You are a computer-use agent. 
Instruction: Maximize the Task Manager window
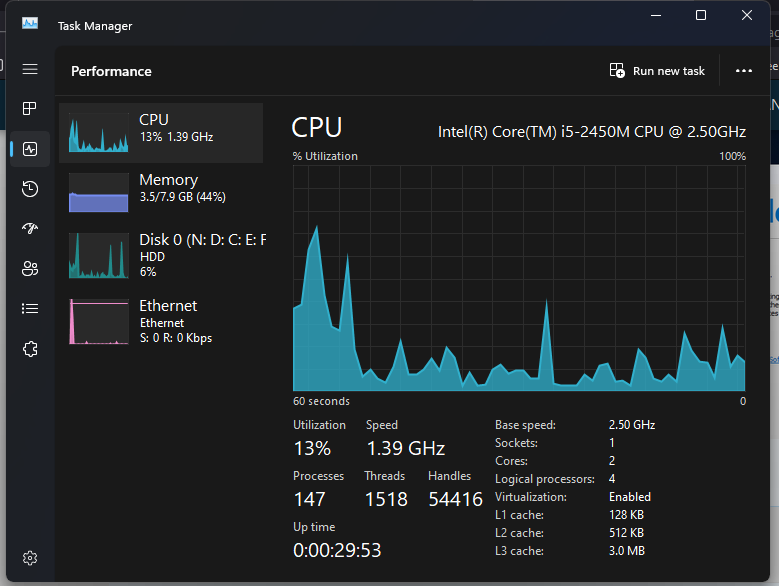[x=701, y=15]
